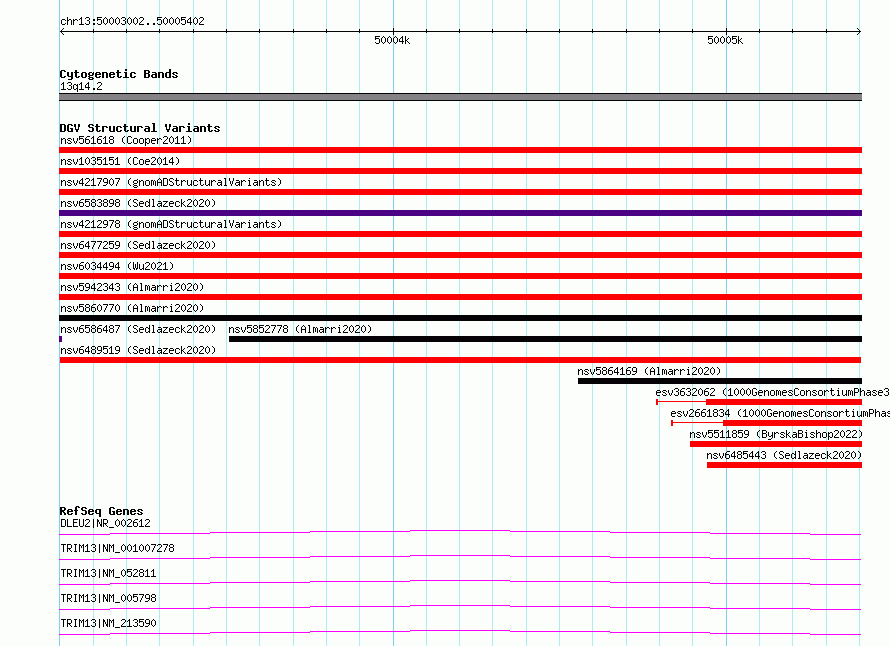Screen dimensions: 890x646
Task: Click the magenta TRIM13 NM_052811 transcript line
Action: (x=460, y=582)
